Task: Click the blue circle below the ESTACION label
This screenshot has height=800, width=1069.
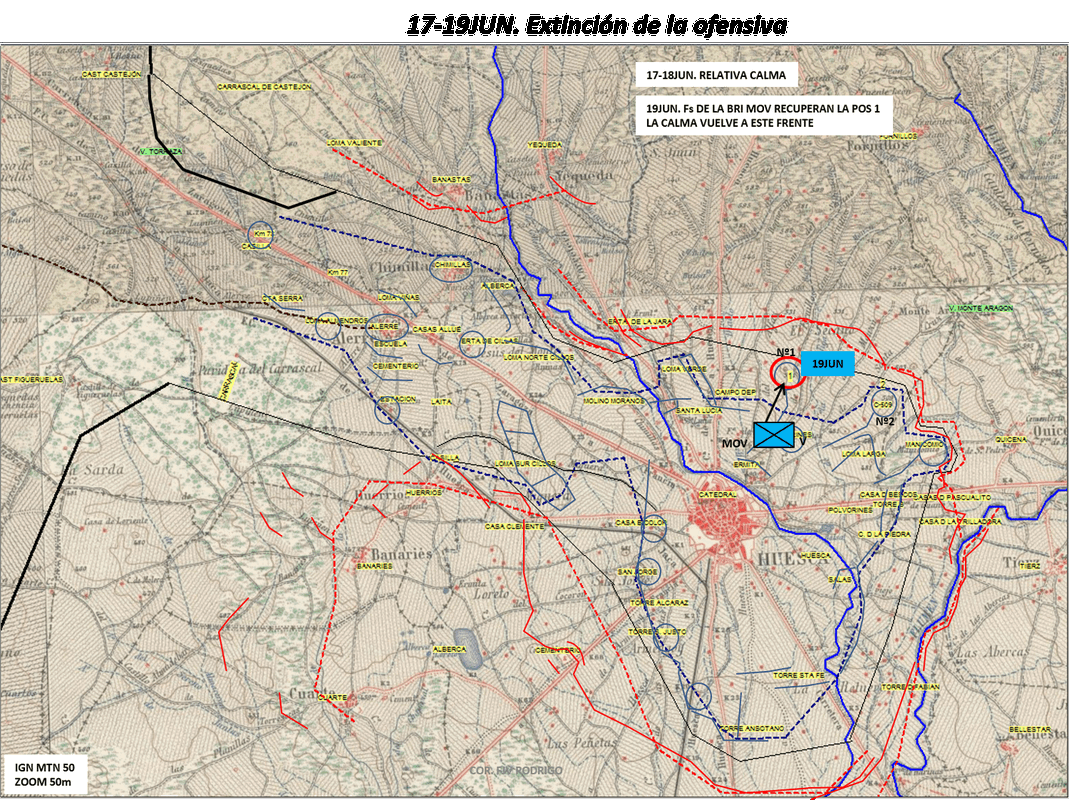Action: click(x=387, y=410)
